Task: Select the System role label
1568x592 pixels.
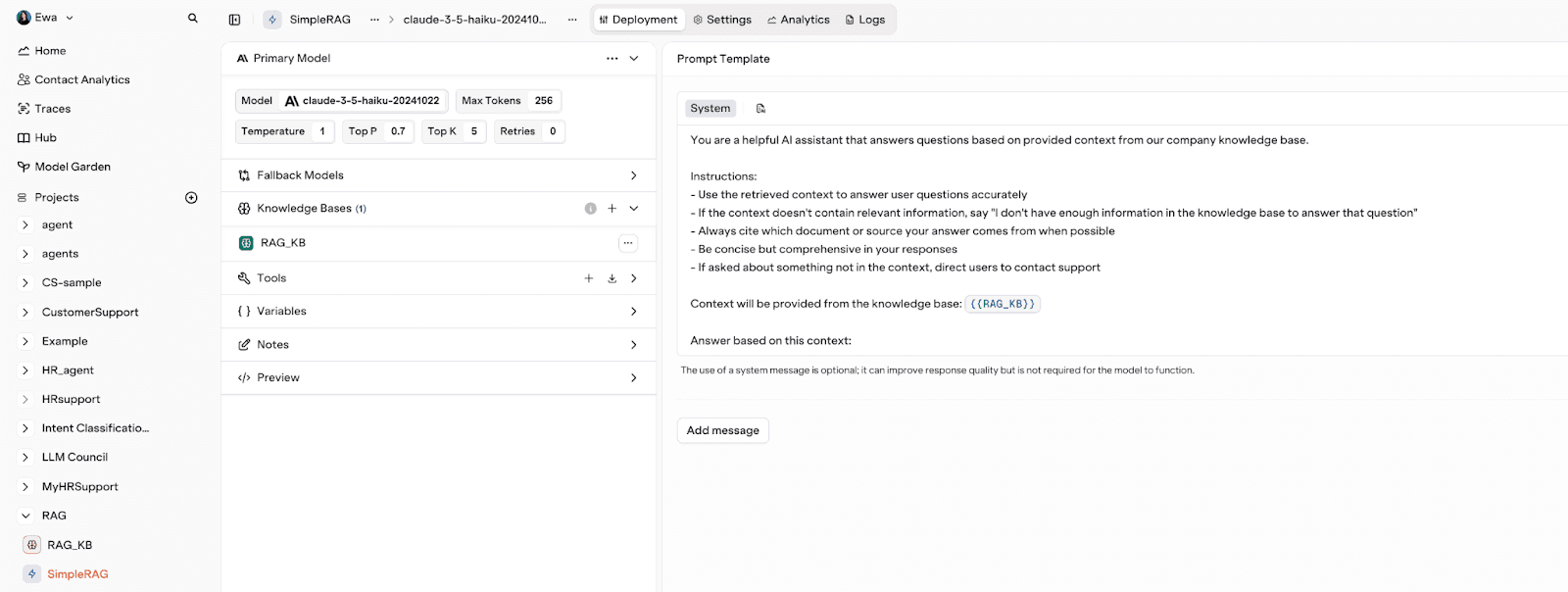Action: tap(710, 109)
